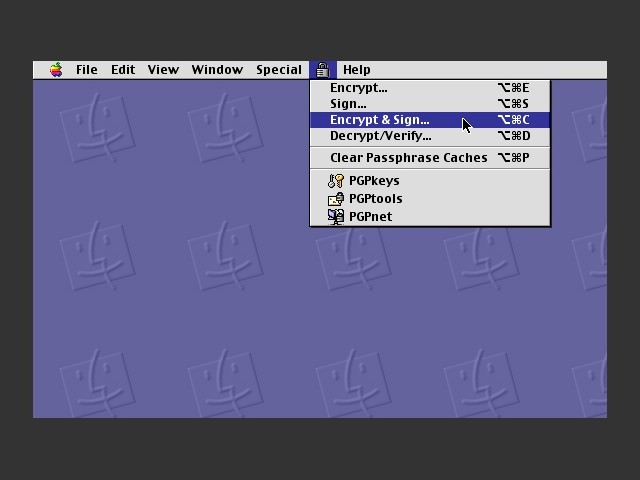The width and height of the screenshot is (640, 480).
Task: Click the PGP padlock menu icon
Action: (x=322, y=70)
